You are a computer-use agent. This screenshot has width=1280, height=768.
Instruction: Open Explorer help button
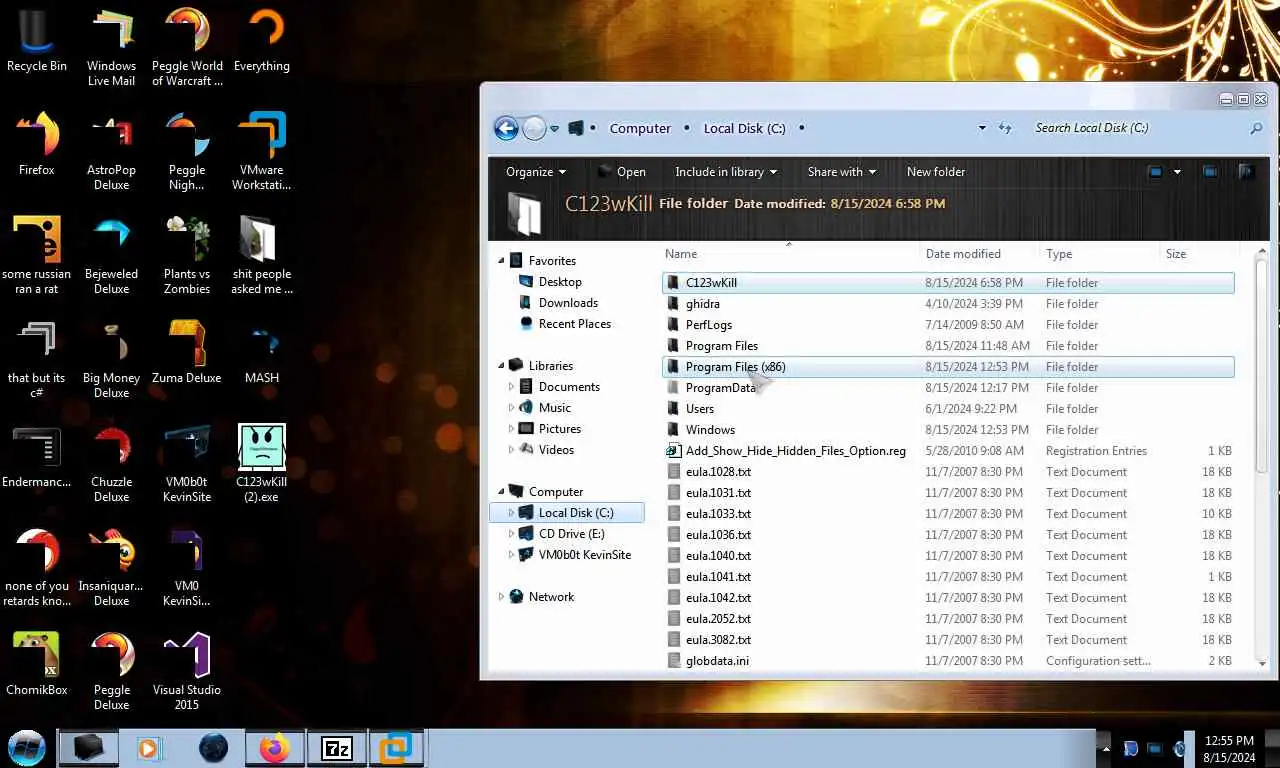tap(1246, 172)
